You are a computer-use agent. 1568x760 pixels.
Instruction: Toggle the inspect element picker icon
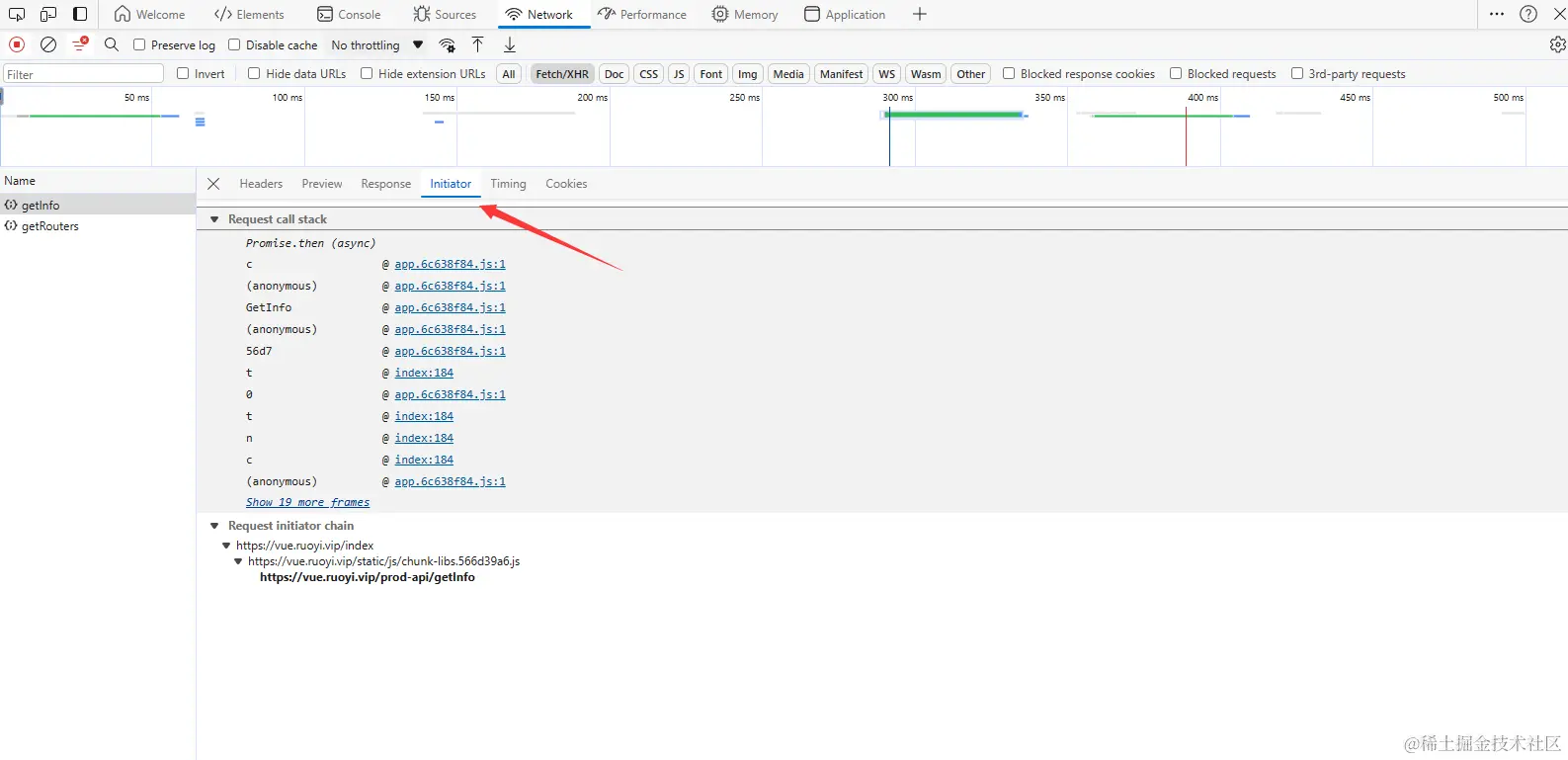17,14
